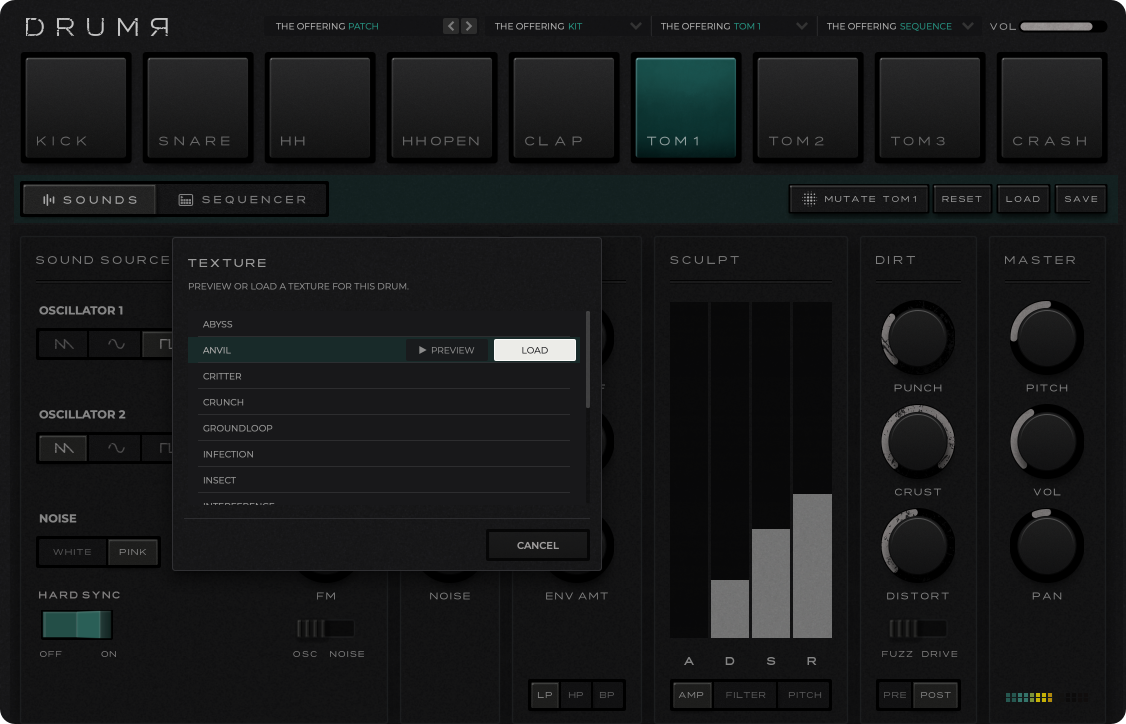Screen dimensions: 1126x724
Task: Set dirt routing to Post
Action: pyautogui.click(x=935, y=695)
